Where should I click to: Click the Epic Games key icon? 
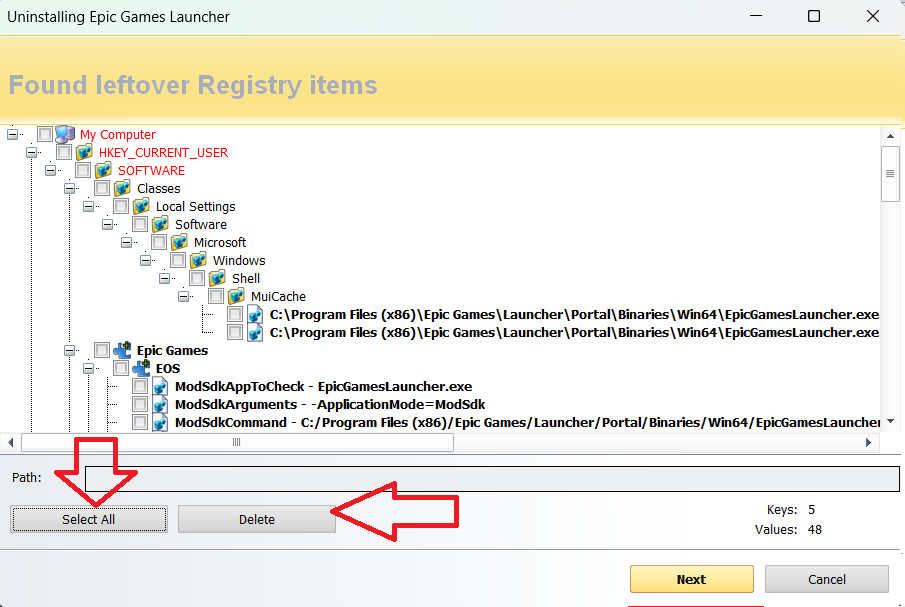[x=122, y=350]
